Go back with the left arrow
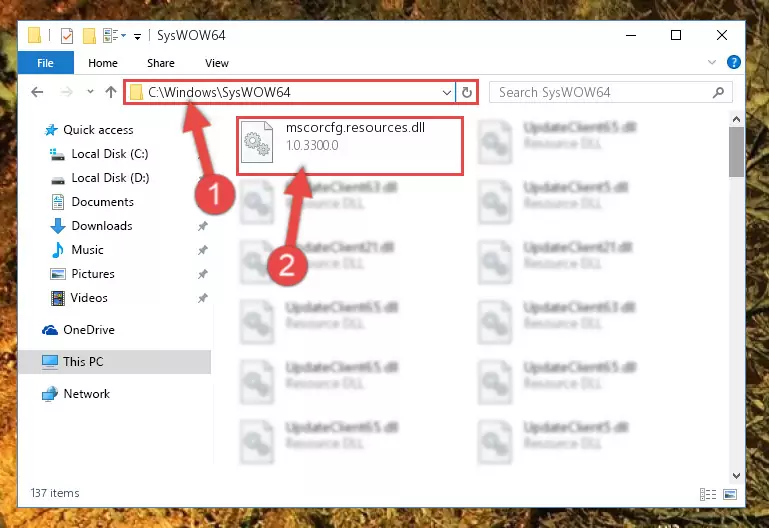This screenshot has height=528, width=769. [37, 92]
